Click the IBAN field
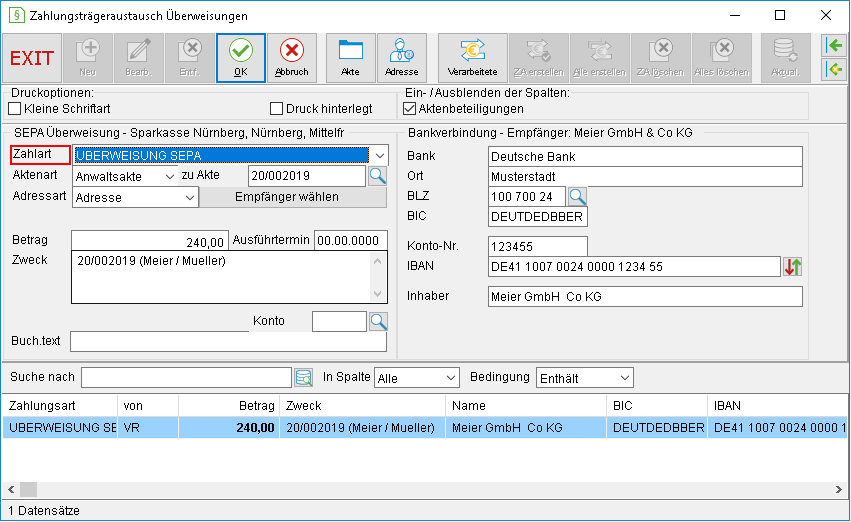The image size is (851, 522). (x=634, y=267)
